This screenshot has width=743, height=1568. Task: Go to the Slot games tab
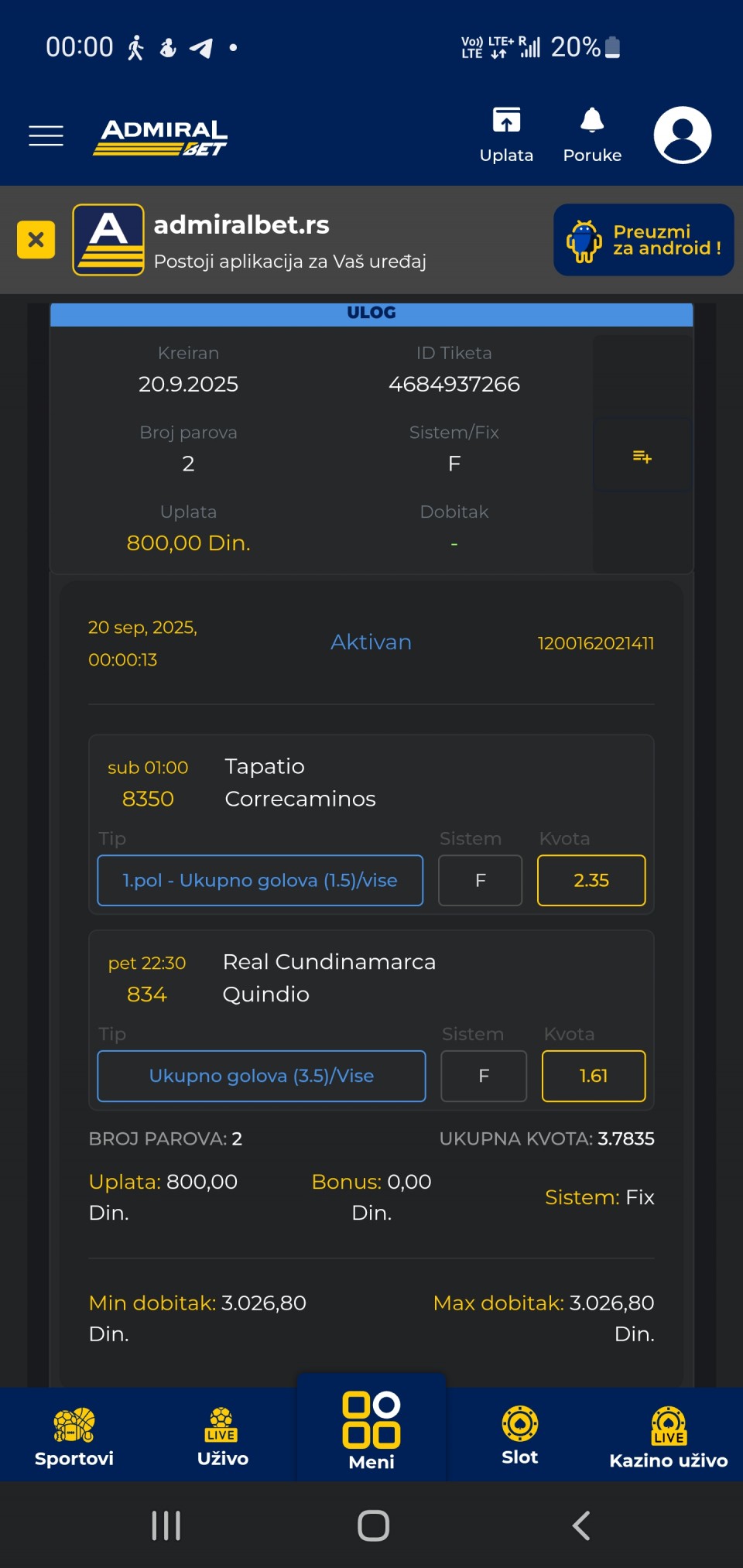coord(519,1436)
